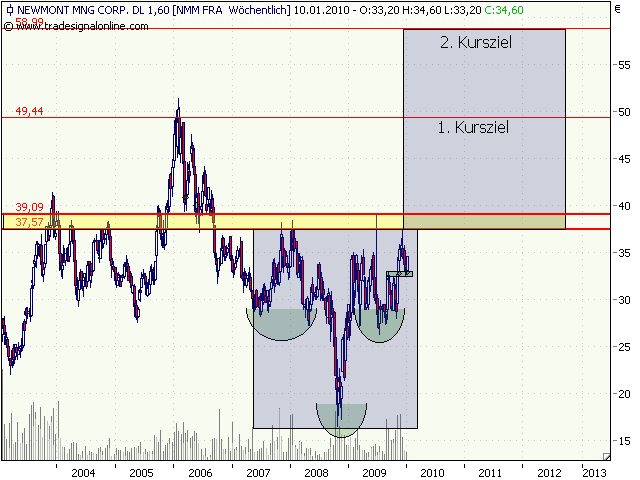Click the 45 tick on price axis
640x480 pixels.
[x=624, y=159]
